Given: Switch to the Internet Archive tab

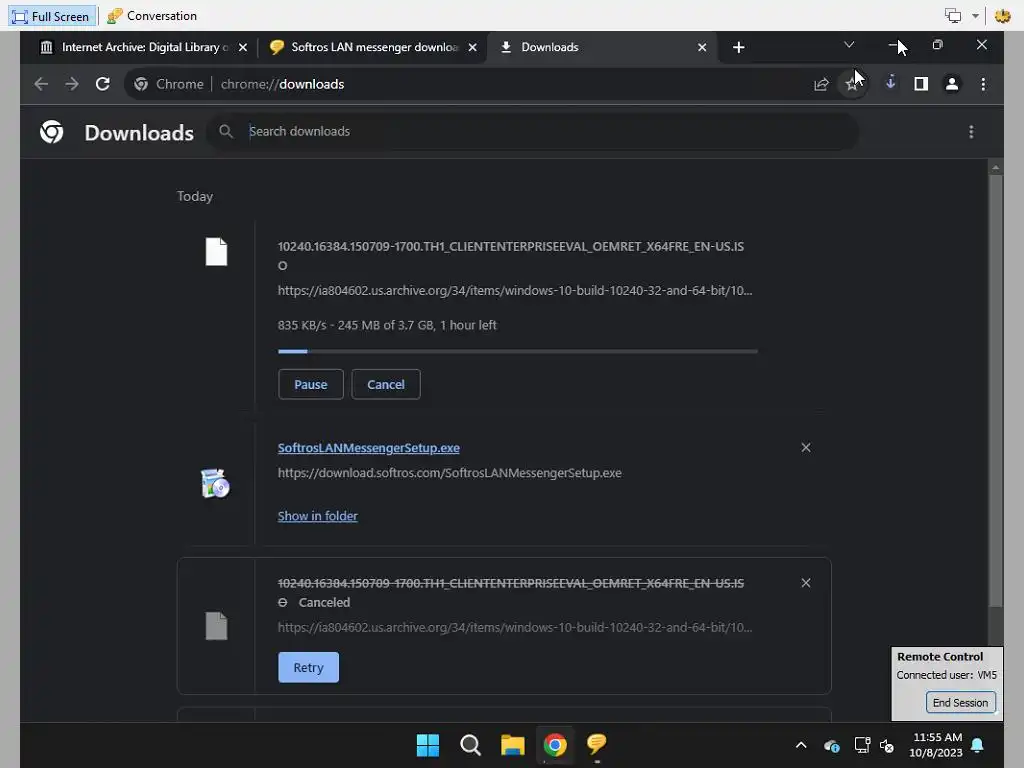Looking at the screenshot, I should pyautogui.click(x=135, y=47).
